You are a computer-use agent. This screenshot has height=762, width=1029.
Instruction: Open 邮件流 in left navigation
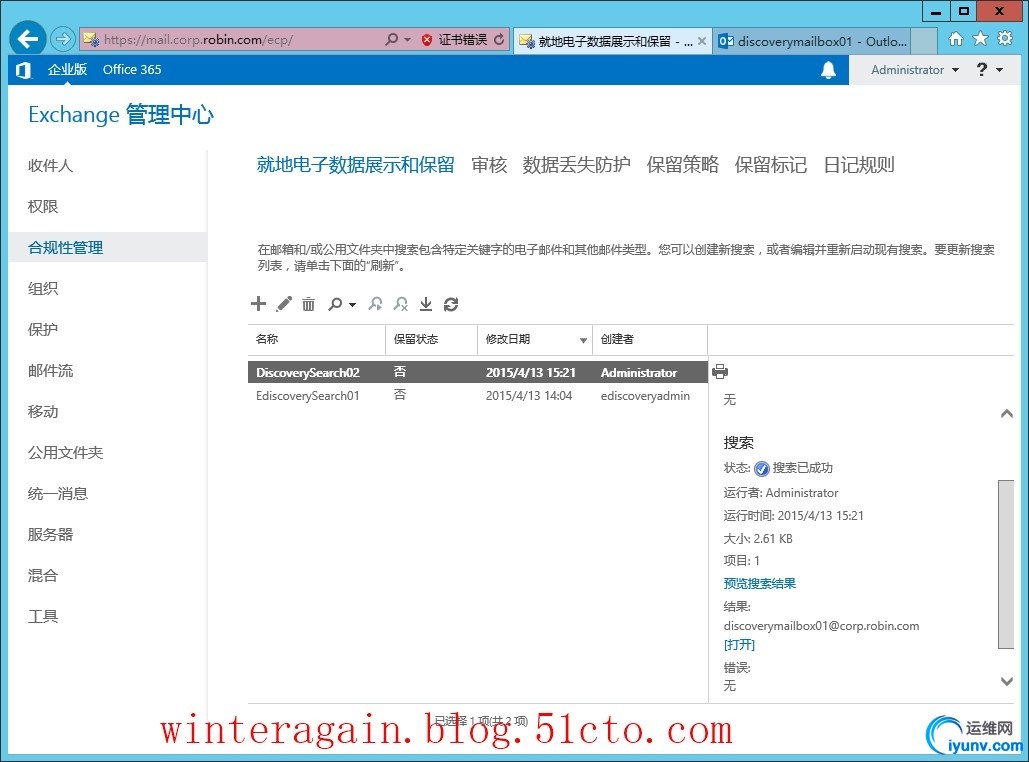(x=50, y=371)
